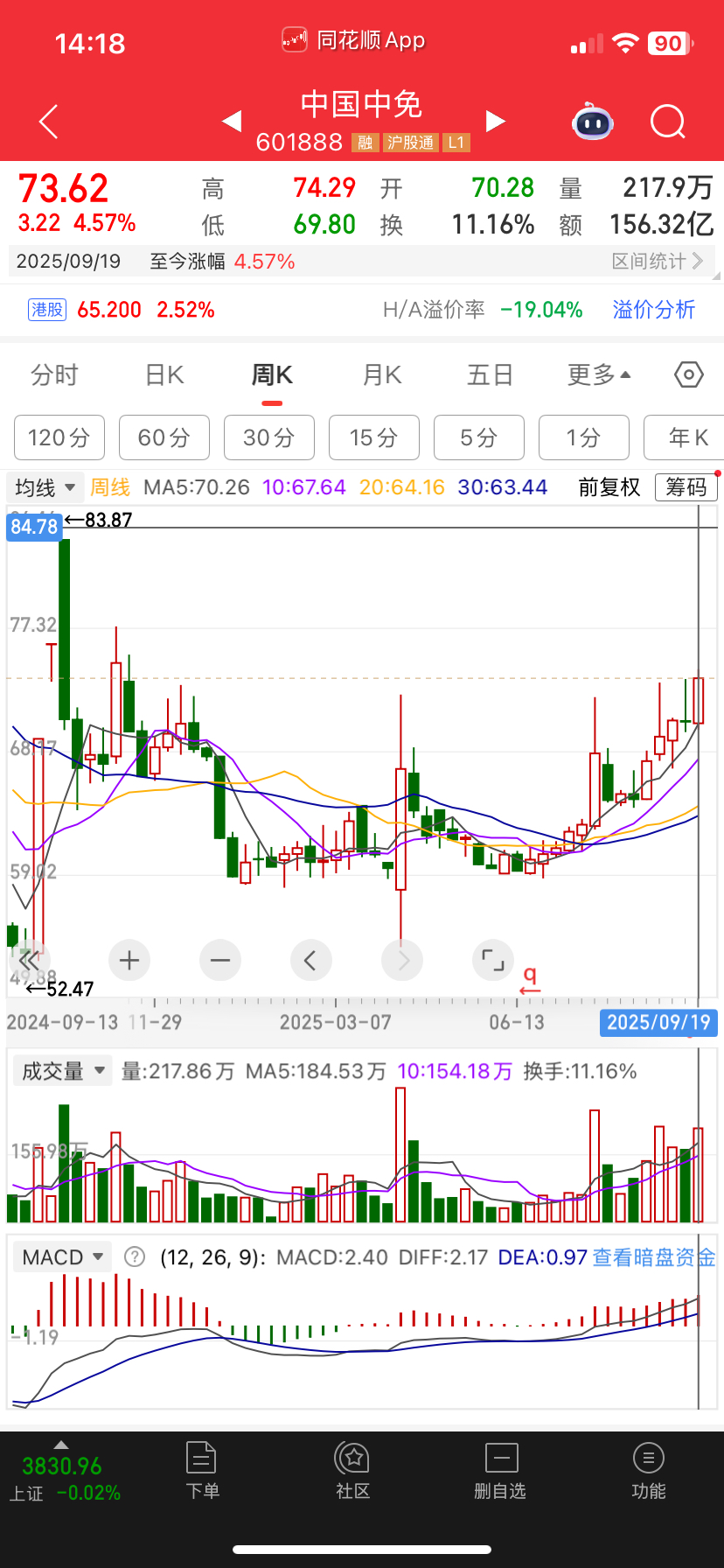724x1568 pixels.
Task: Open the search magnifier icon
Action: [x=668, y=122]
